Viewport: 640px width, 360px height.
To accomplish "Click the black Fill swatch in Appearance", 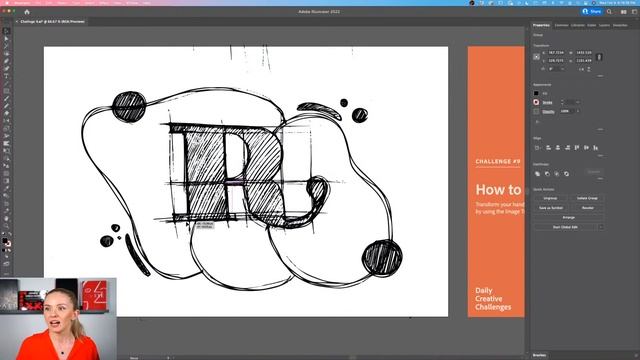I will (536, 93).
